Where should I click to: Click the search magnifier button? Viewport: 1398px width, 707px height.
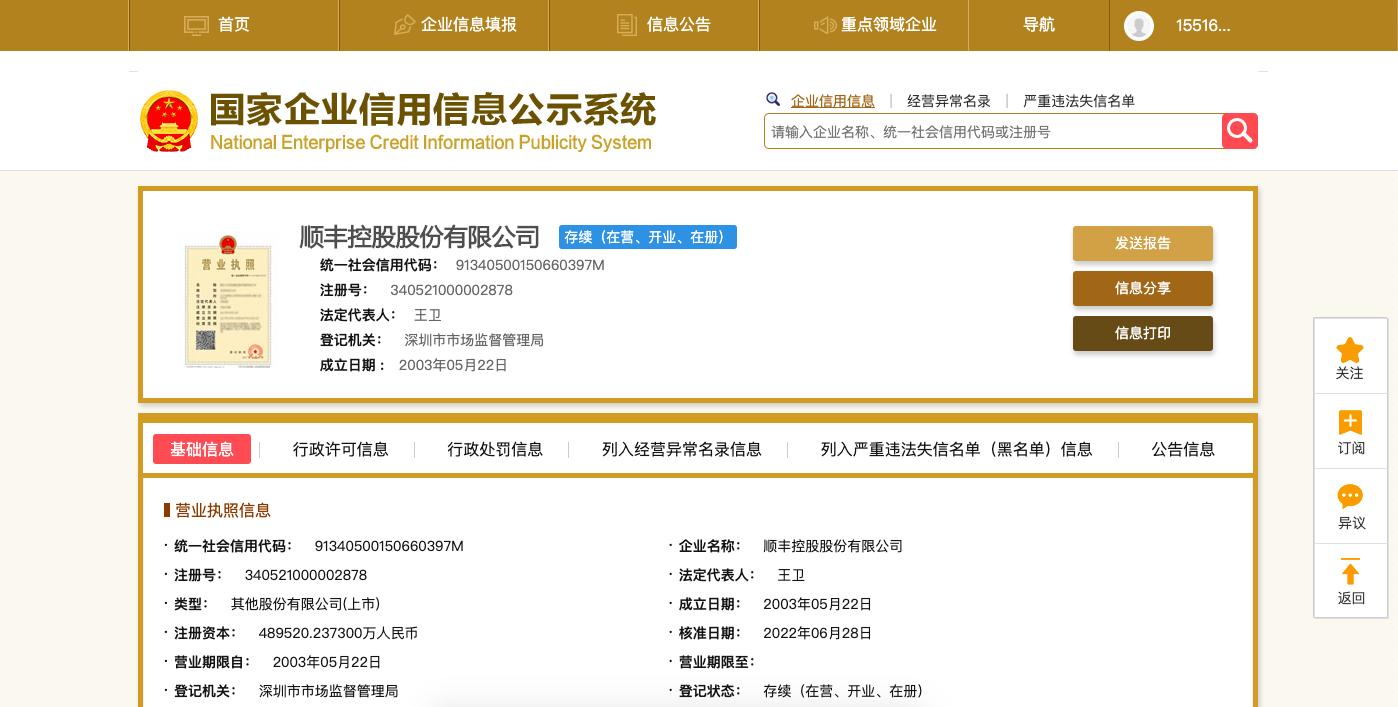pos(1240,131)
